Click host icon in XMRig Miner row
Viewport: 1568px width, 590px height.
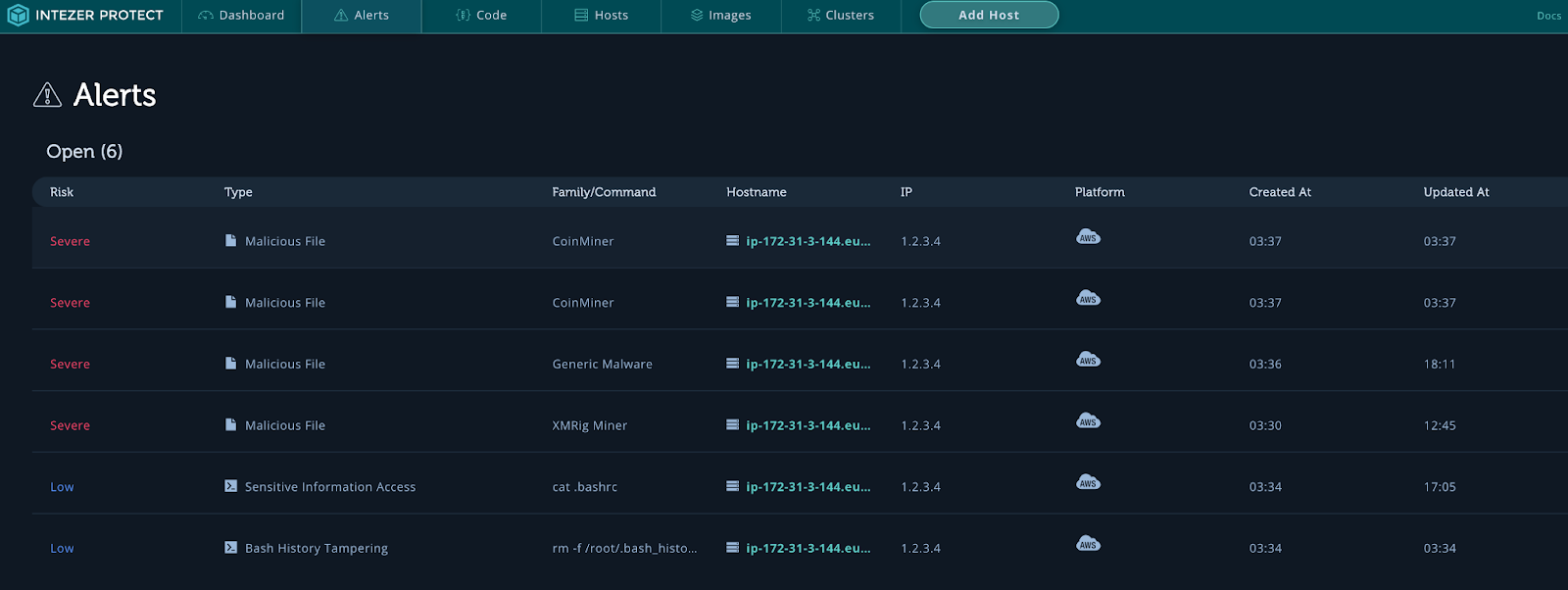tap(732, 424)
